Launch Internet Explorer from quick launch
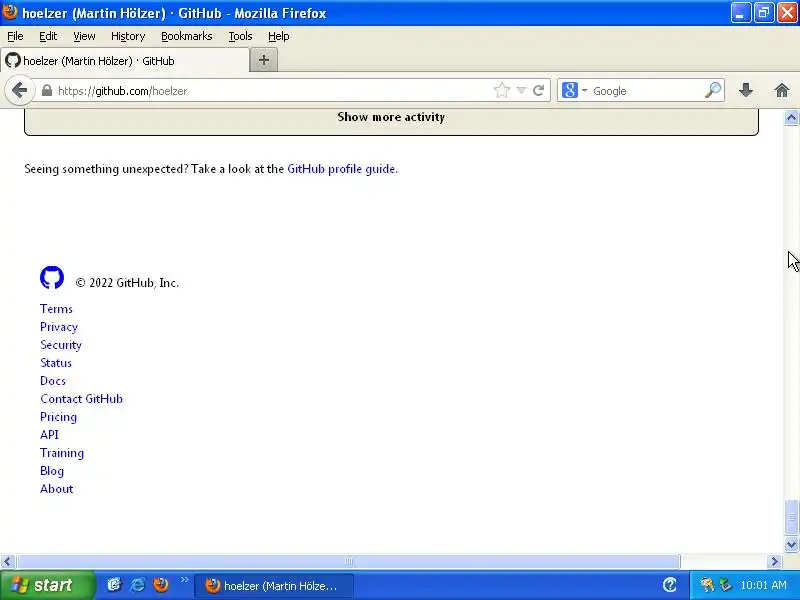 click(x=137, y=585)
